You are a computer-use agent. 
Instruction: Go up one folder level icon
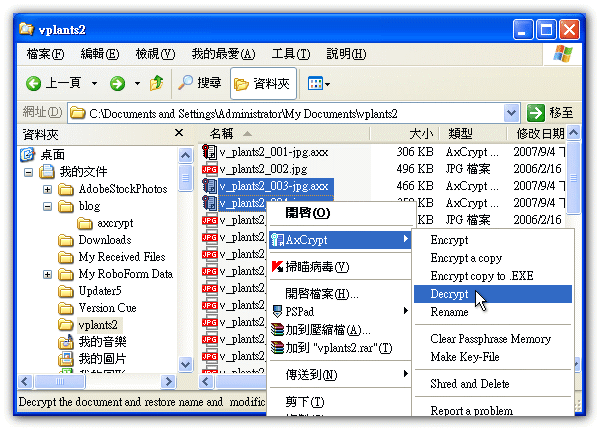(156, 83)
